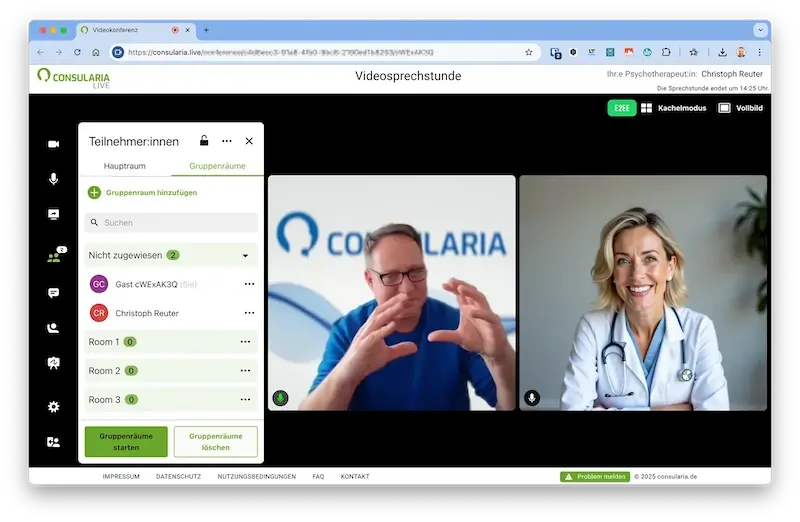Click the browser home icon
Image resolution: width=800 pixels, height=522 pixels.
[x=96, y=52]
